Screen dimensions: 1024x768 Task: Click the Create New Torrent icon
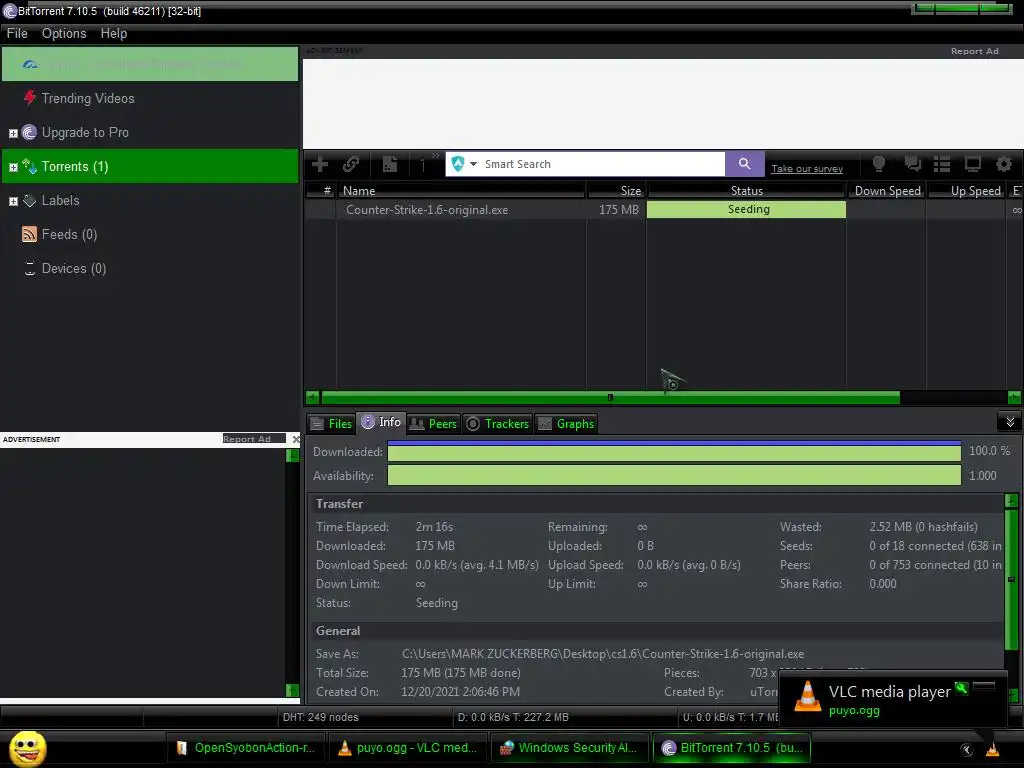click(390, 164)
